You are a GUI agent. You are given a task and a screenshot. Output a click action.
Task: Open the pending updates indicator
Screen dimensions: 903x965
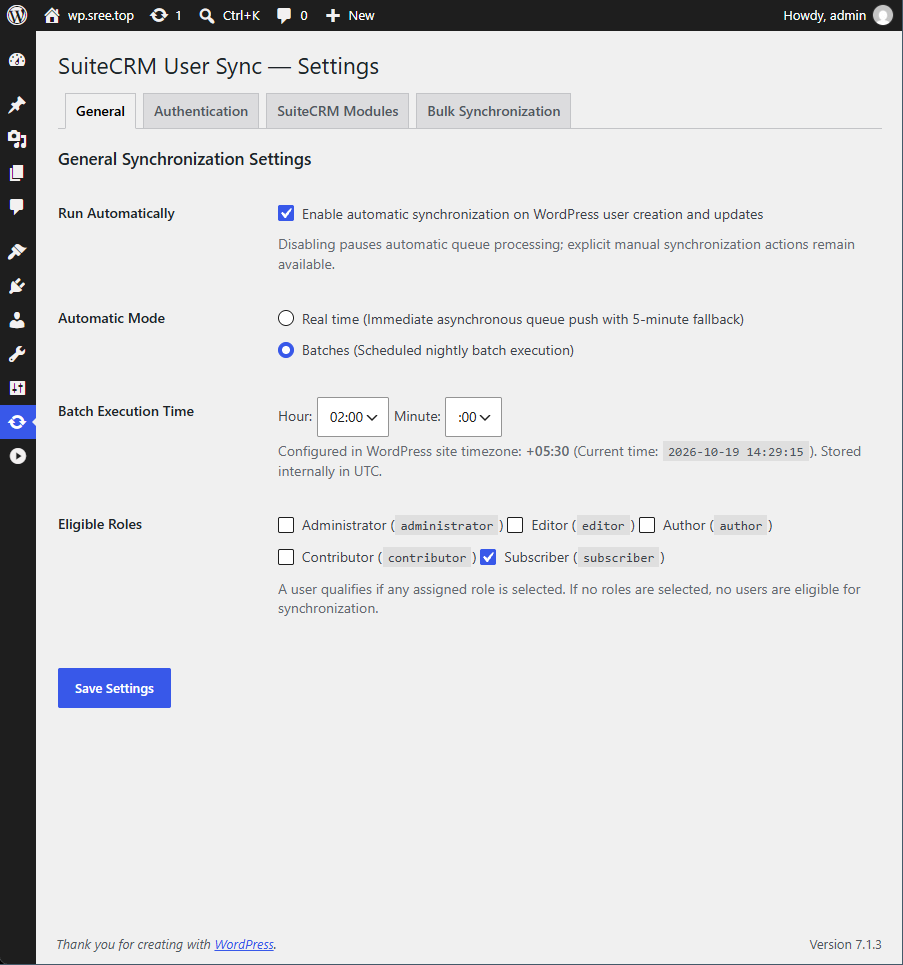point(166,15)
